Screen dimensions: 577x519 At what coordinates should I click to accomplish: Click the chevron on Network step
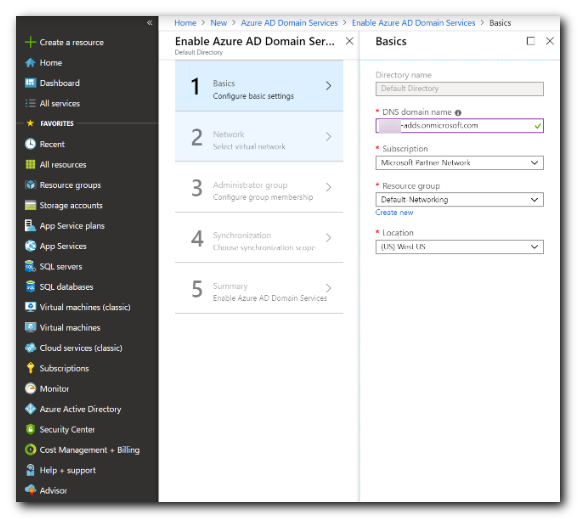tap(329, 137)
